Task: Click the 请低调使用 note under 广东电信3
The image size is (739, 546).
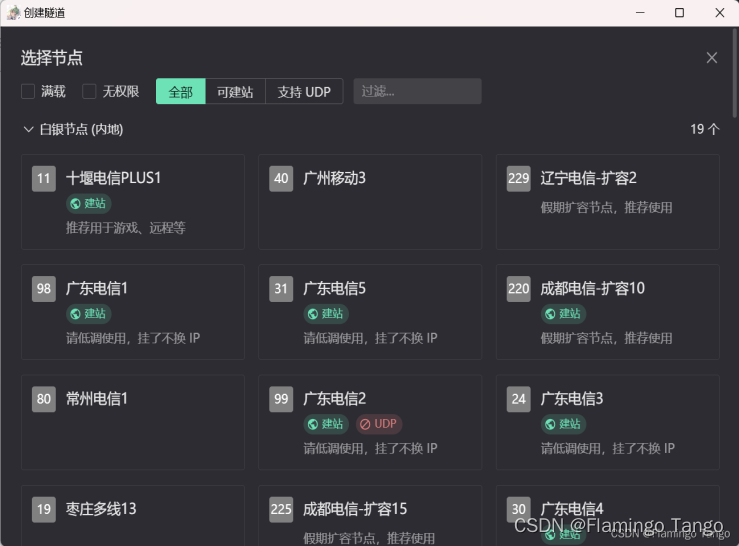Action: [608, 449]
